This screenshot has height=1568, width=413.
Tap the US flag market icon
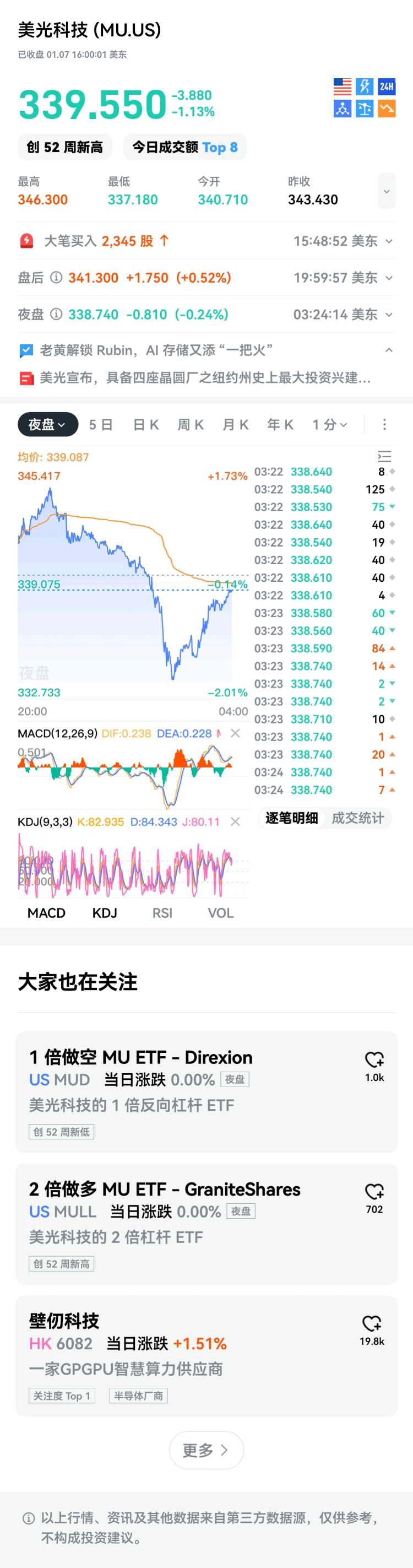click(343, 86)
